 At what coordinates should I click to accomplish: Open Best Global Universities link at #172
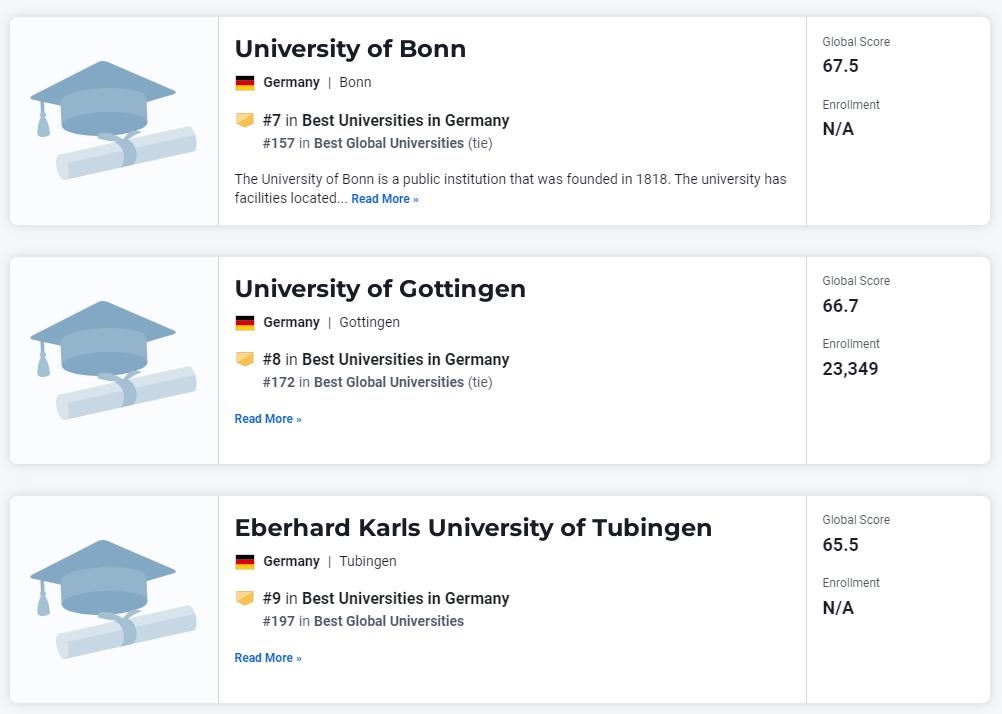tap(389, 382)
